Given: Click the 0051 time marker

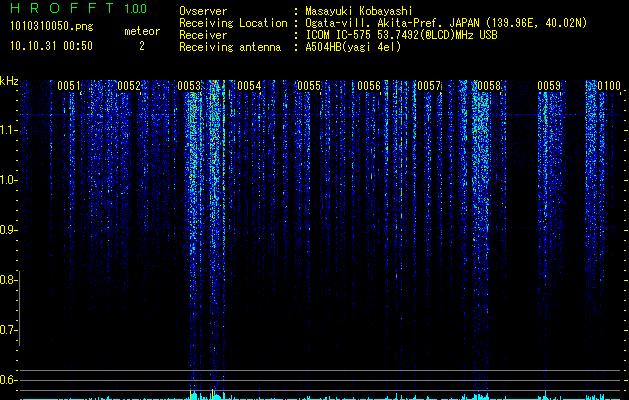Looking at the screenshot, I should [x=69, y=86].
